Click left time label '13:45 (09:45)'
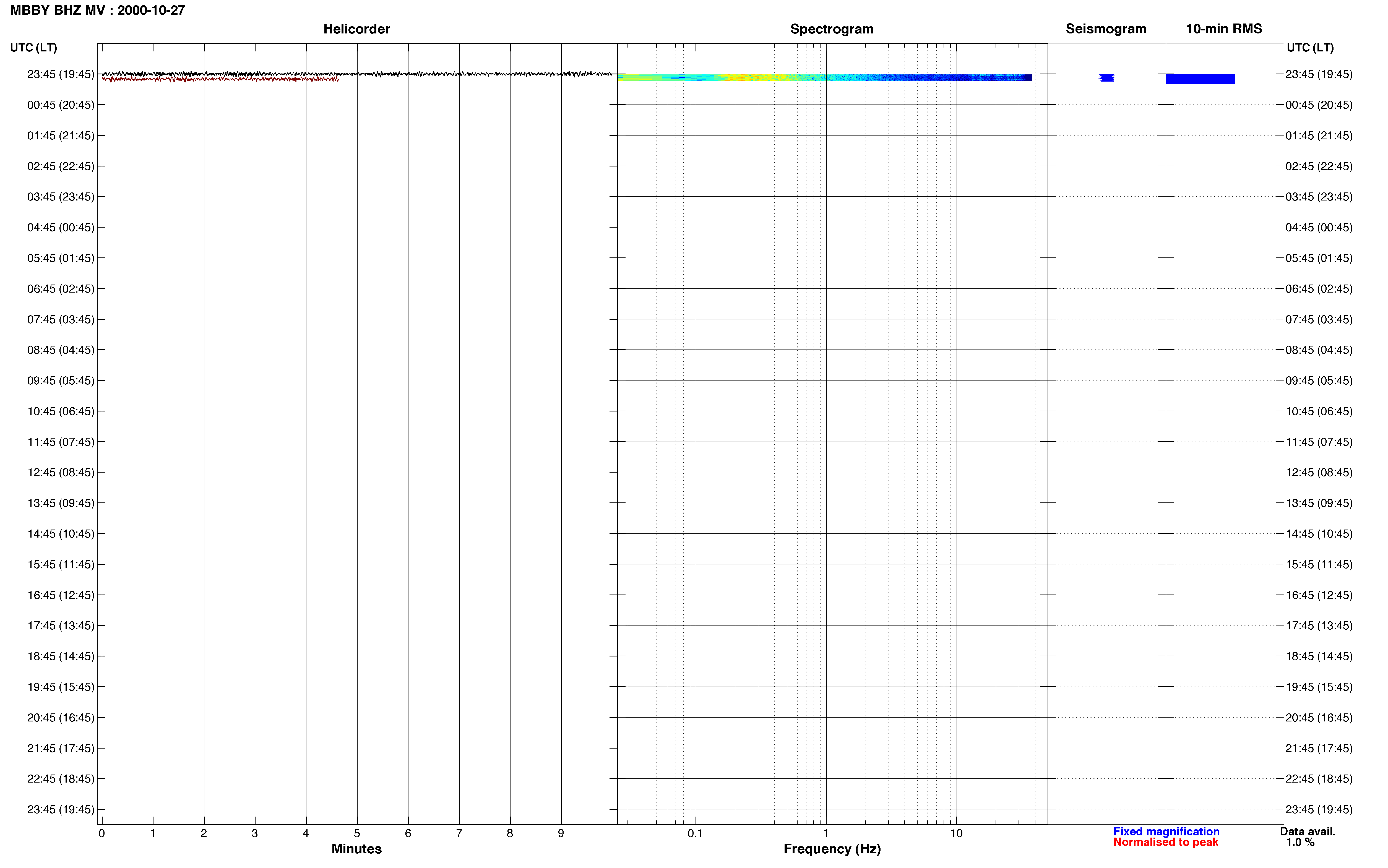This screenshot has width=1388, height=868. coord(61,504)
